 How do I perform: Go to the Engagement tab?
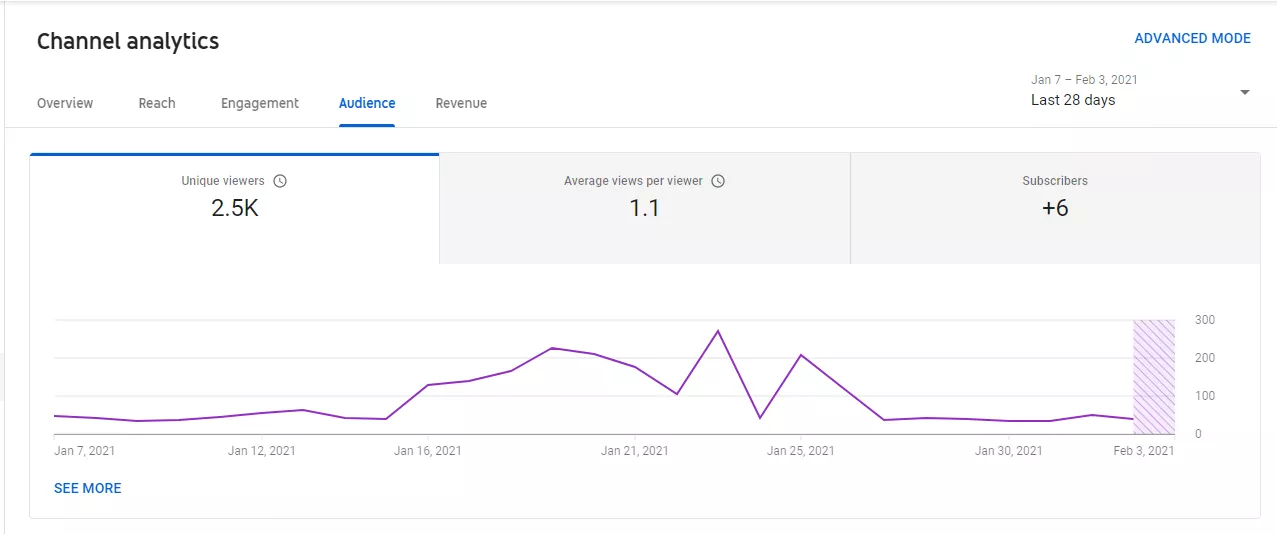[260, 103]
